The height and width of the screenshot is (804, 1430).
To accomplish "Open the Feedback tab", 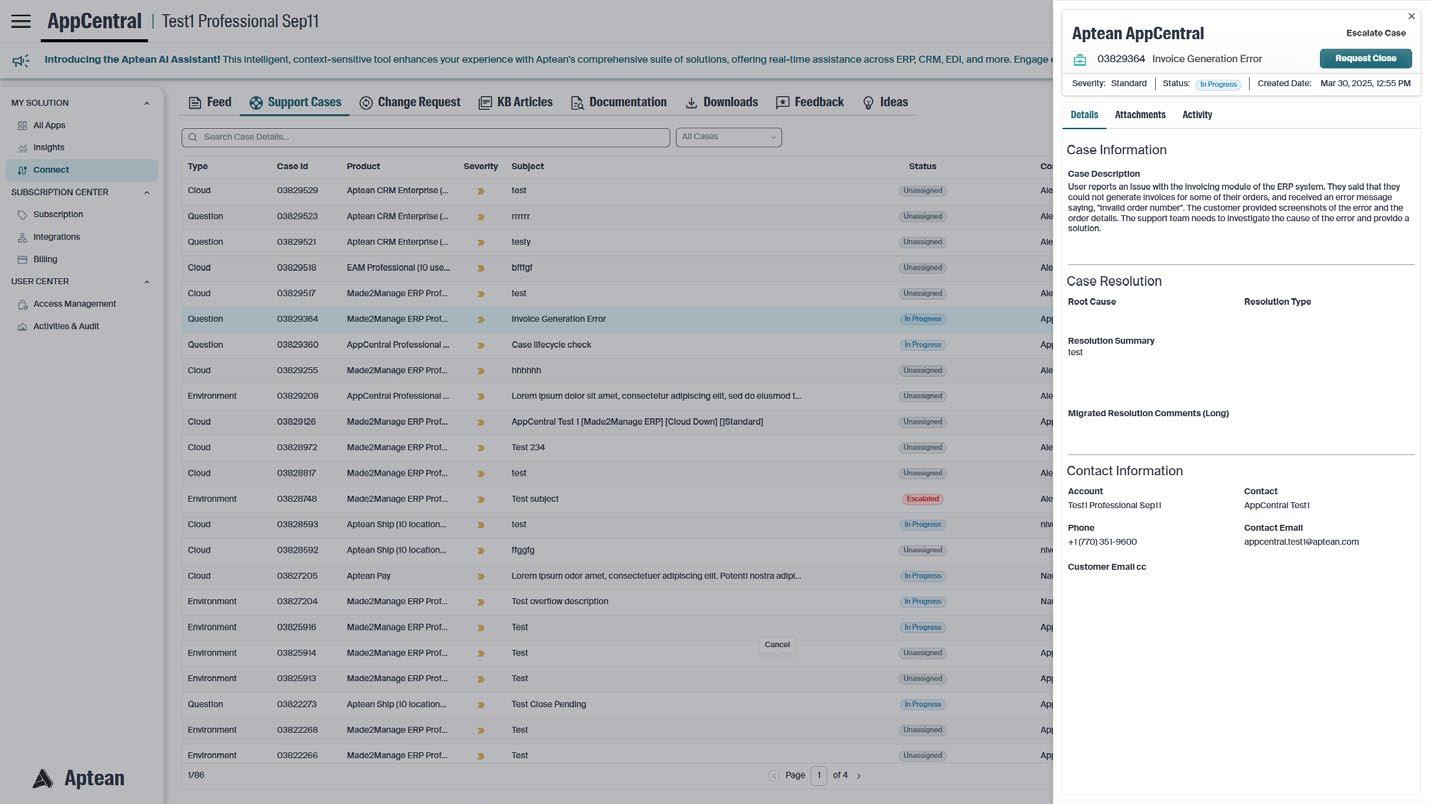I will coord(810,102).
